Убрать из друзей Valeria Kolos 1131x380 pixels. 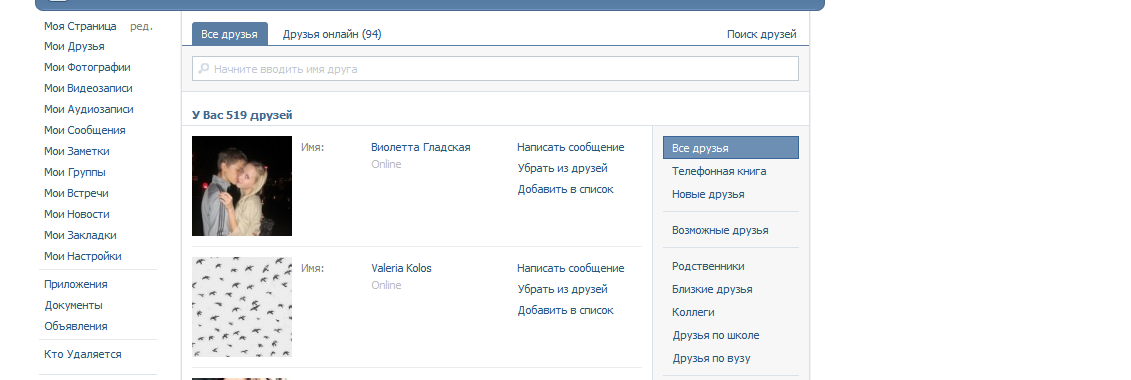(563, 289)
